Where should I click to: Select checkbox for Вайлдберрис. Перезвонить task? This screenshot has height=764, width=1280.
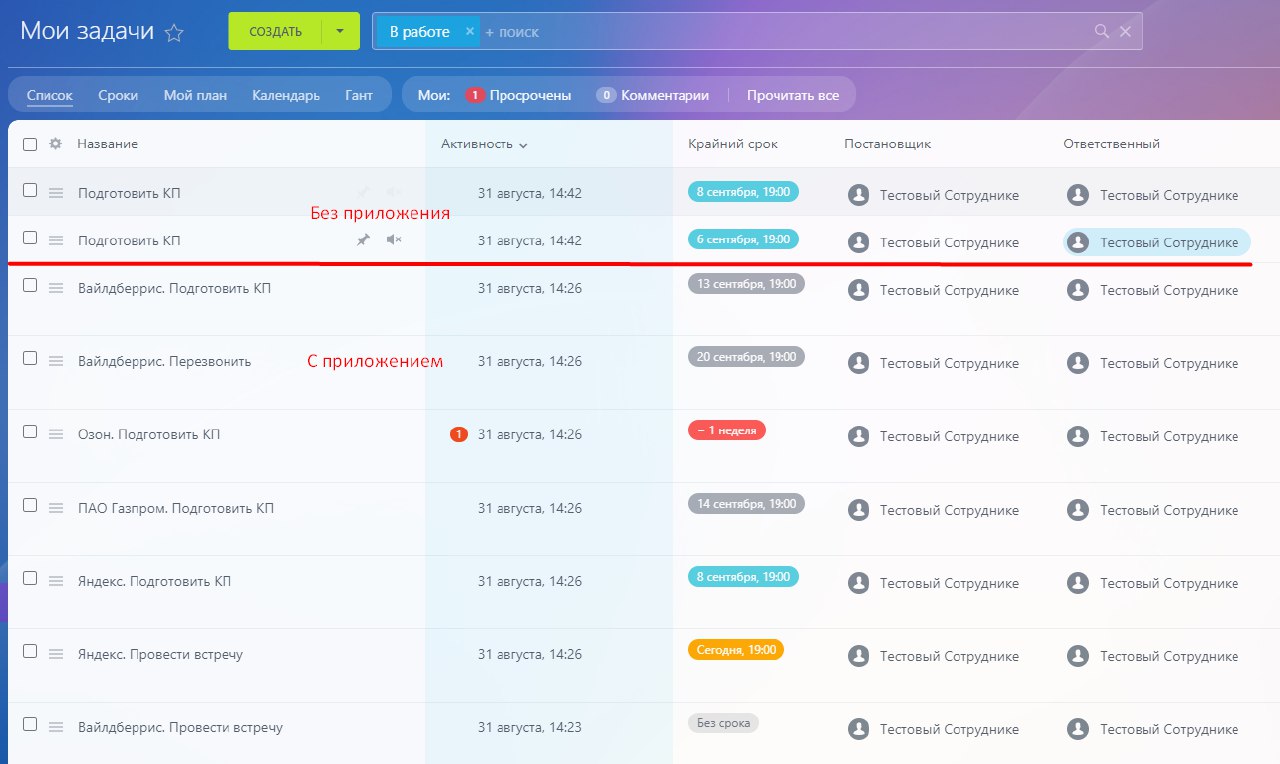[30, 358]
